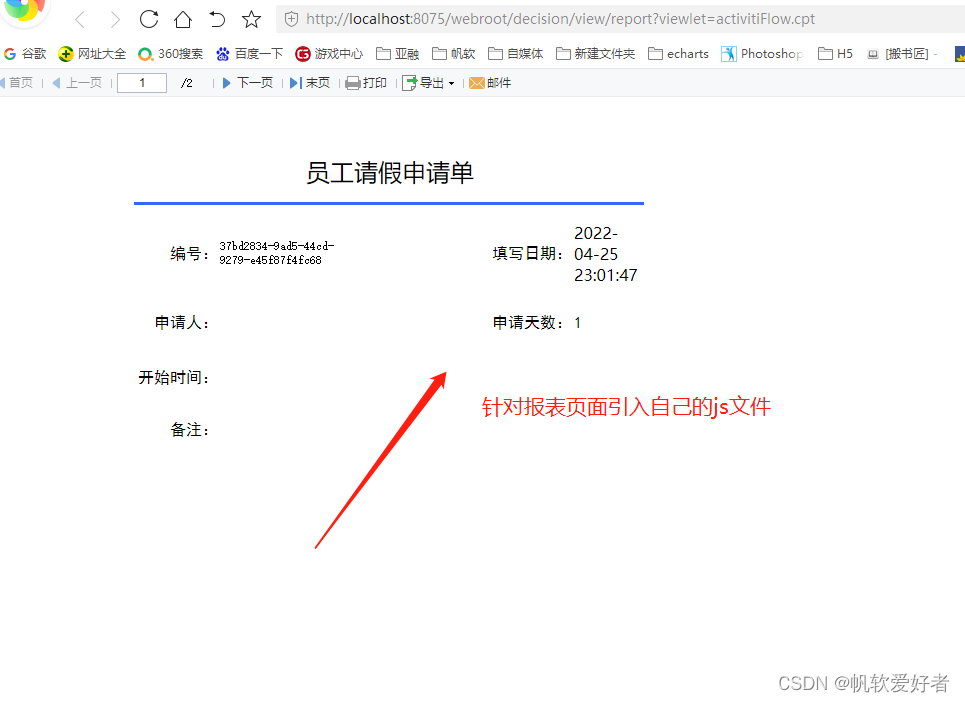Open the H5 bookmark folder
This screenshot has height=702, width=965.
tap(835, 54)
